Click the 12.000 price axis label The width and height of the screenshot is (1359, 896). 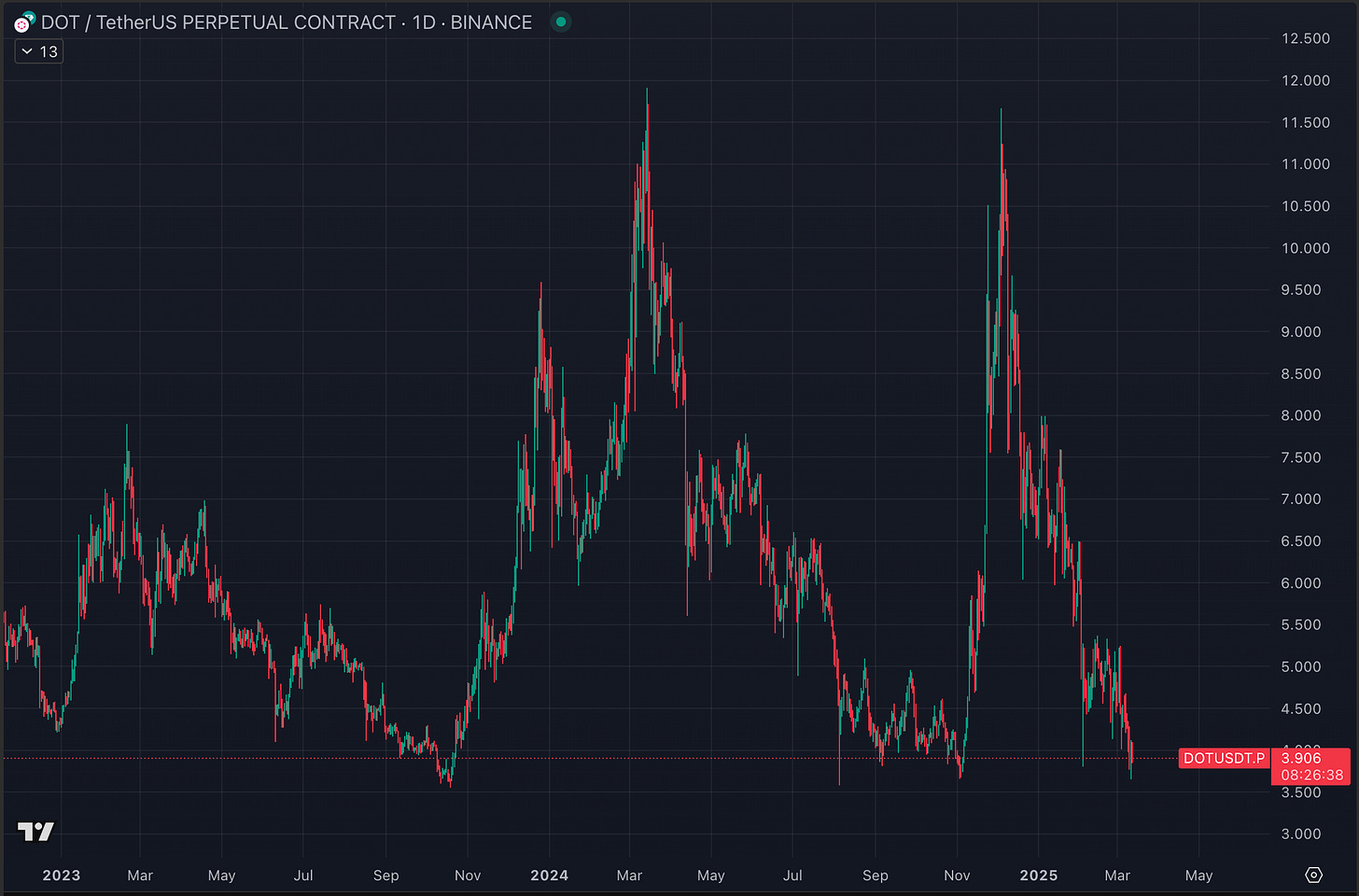click(1306, 80)
